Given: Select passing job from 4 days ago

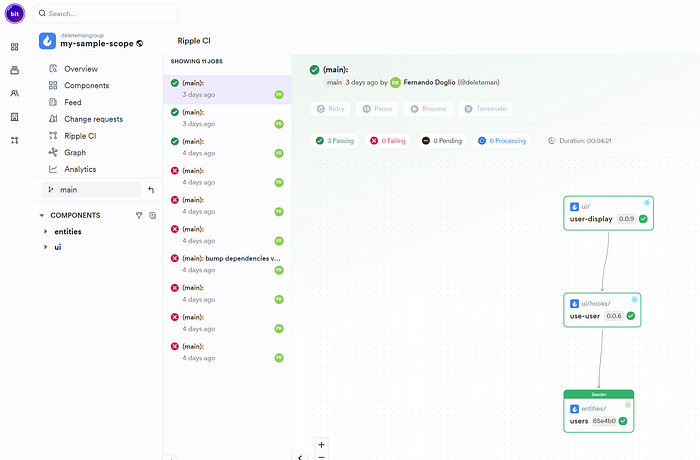Looking at the screenshot, I should 227,147.
